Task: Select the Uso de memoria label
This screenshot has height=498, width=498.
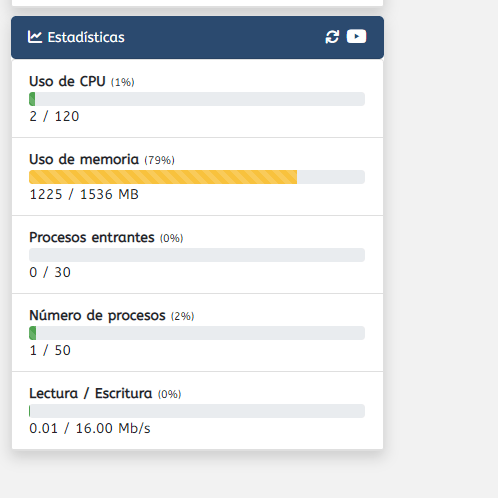Action: 84,159
